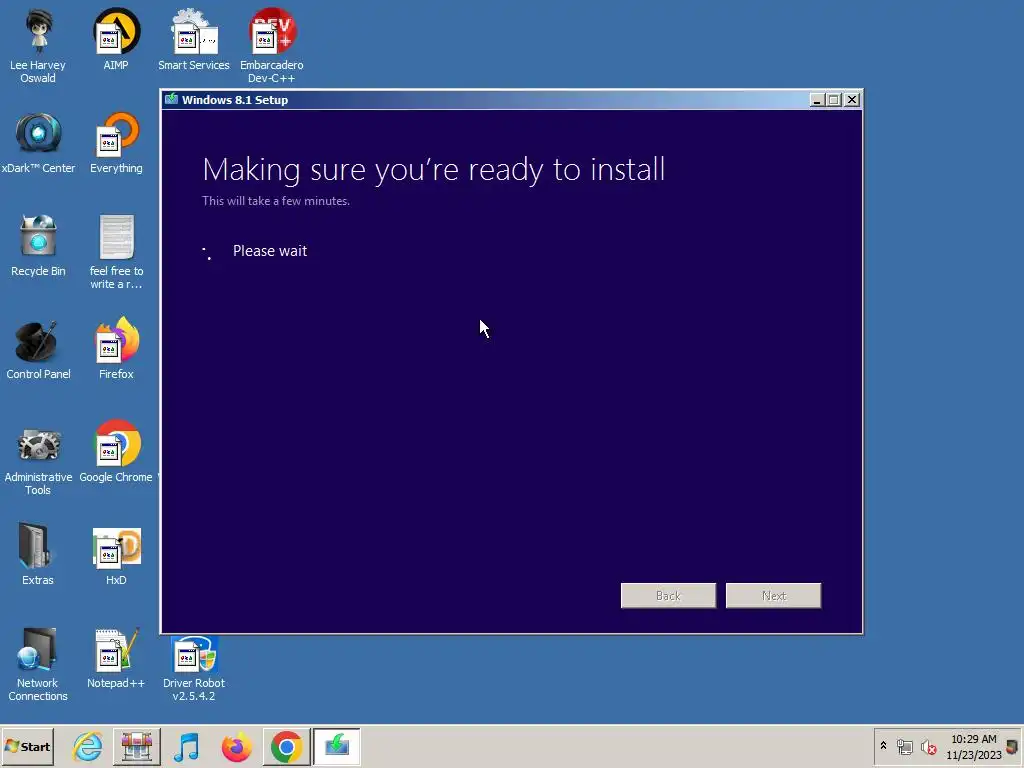The image size is (1024, 768).
Task: Select the Network Connections icon
Action: click(38, 665)
